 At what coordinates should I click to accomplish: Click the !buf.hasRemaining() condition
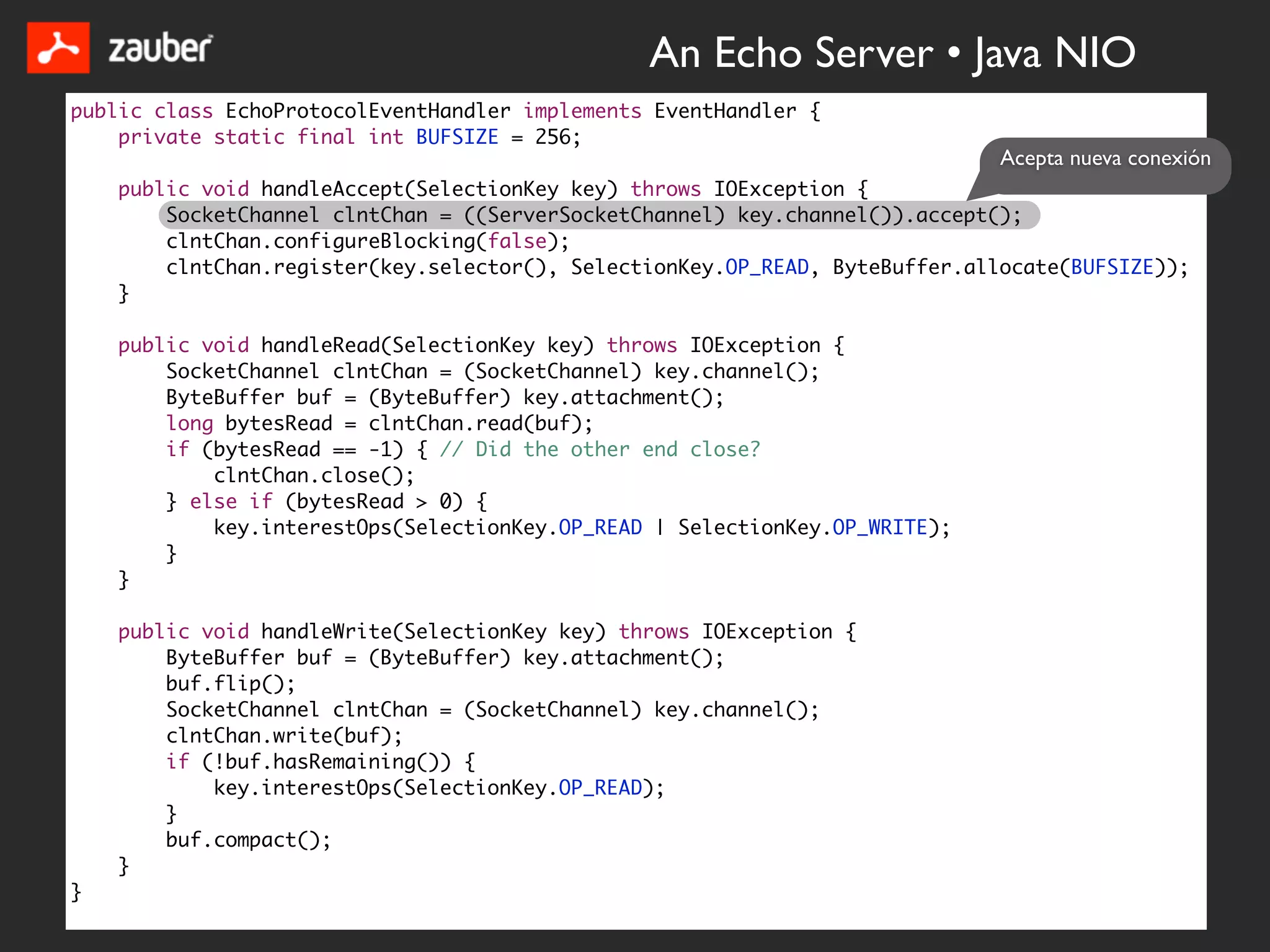(326, 762)
